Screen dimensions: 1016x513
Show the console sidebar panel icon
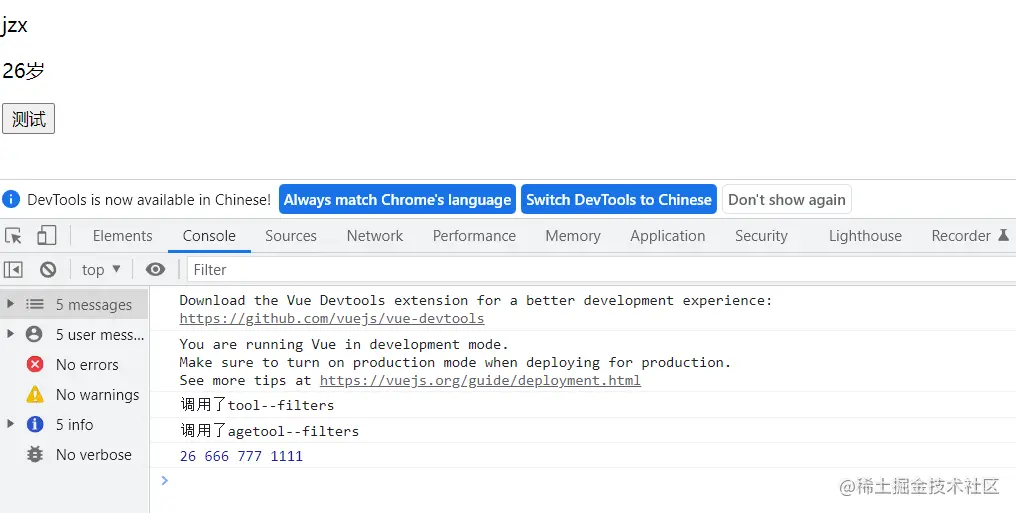pos(13,269)
